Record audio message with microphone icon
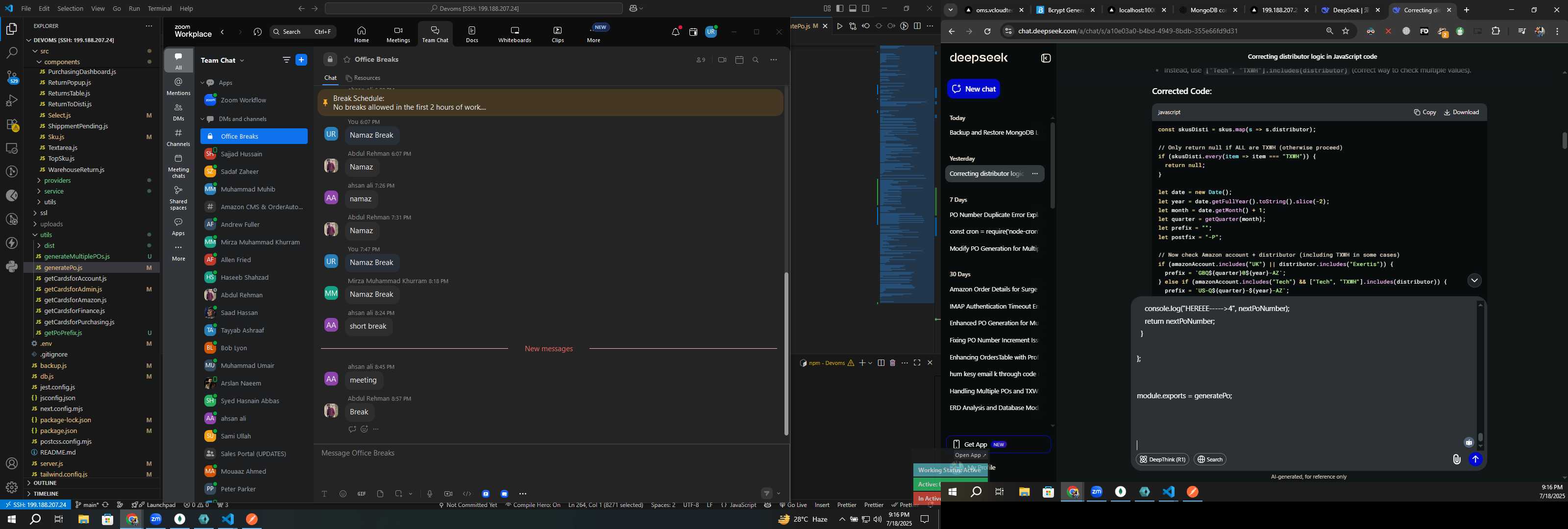The image size is (1568, 529). point(430,494)
